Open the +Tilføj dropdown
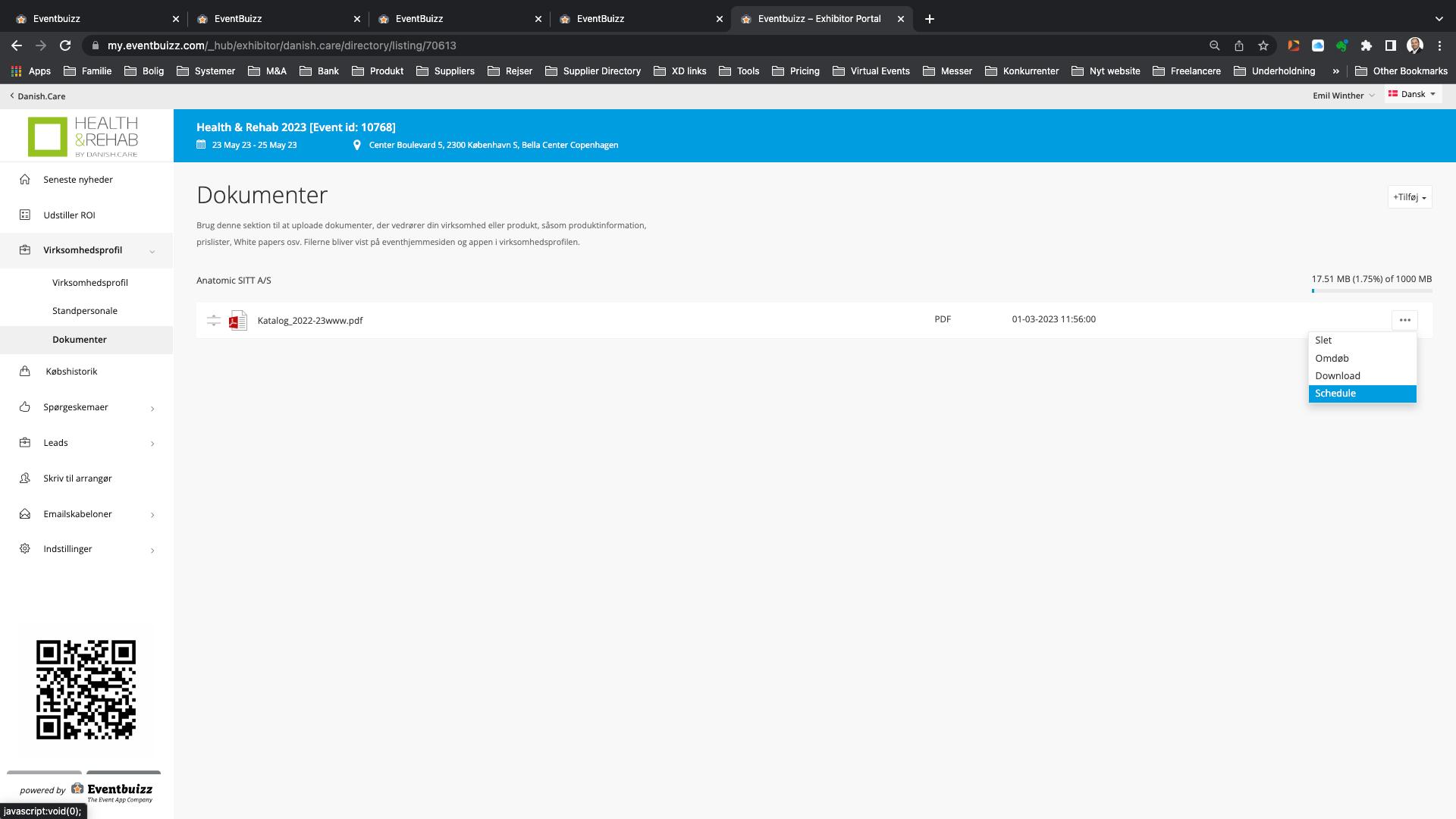This screenshot has height=819, width=1456. [1409, 197]
